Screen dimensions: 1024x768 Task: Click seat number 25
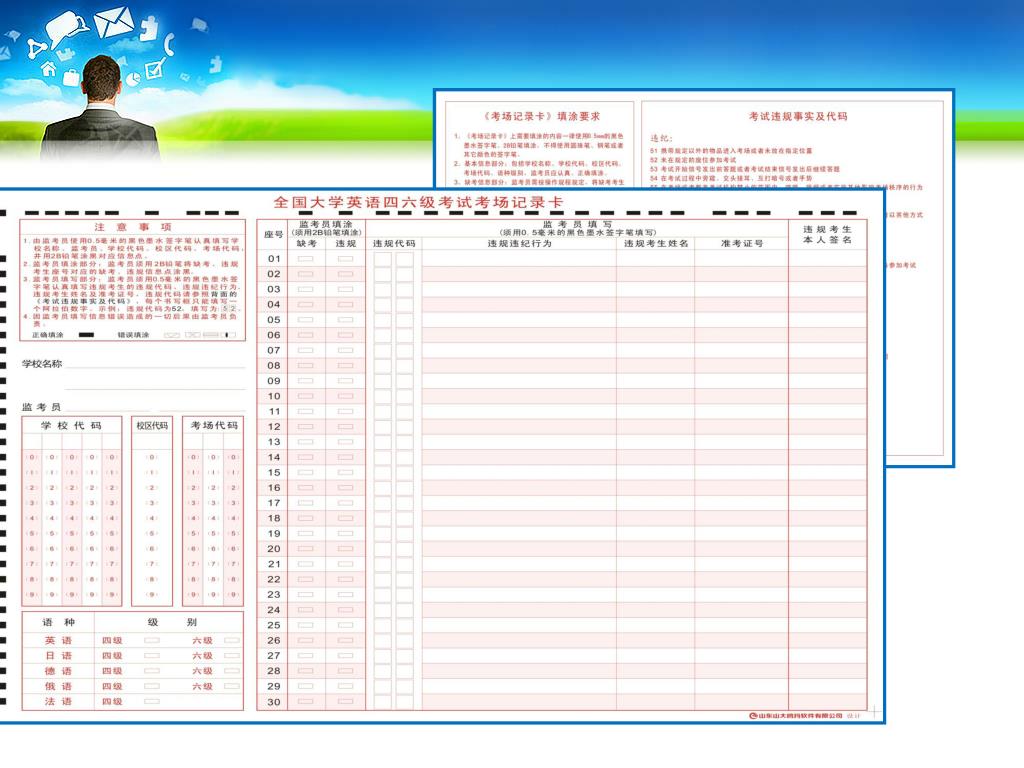click(274, 626)
